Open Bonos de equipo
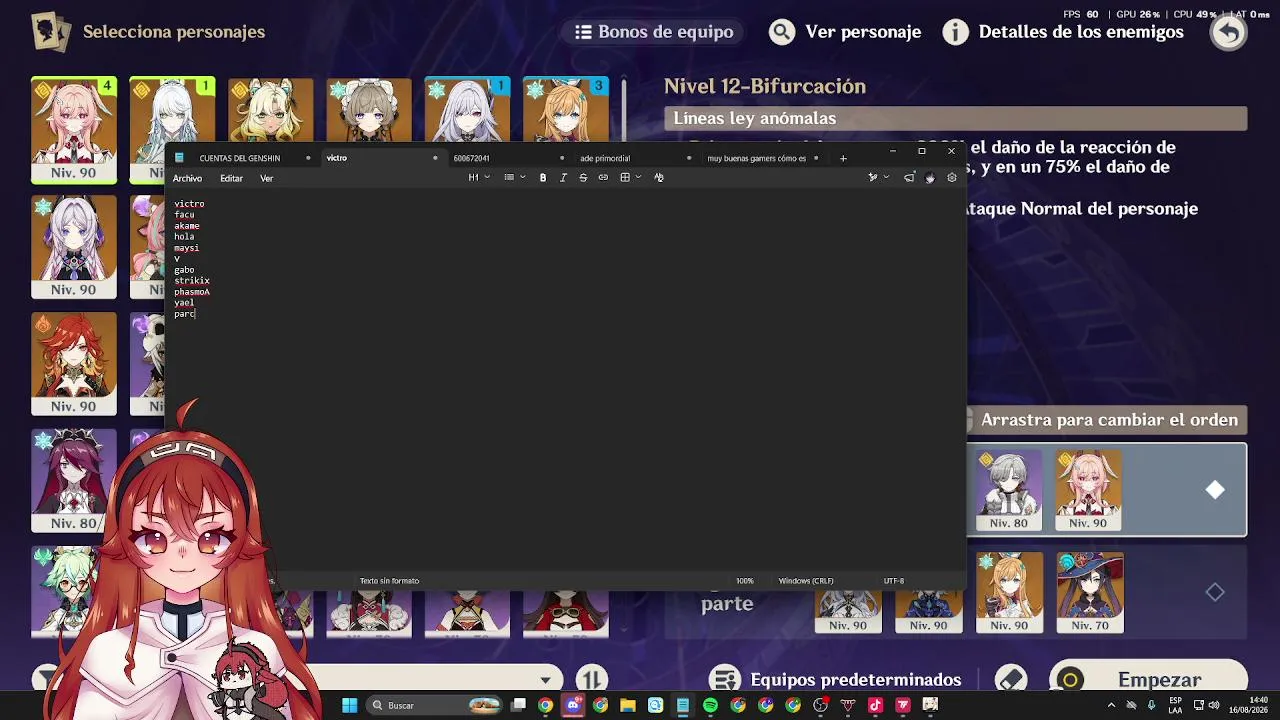 pos(654,32)
